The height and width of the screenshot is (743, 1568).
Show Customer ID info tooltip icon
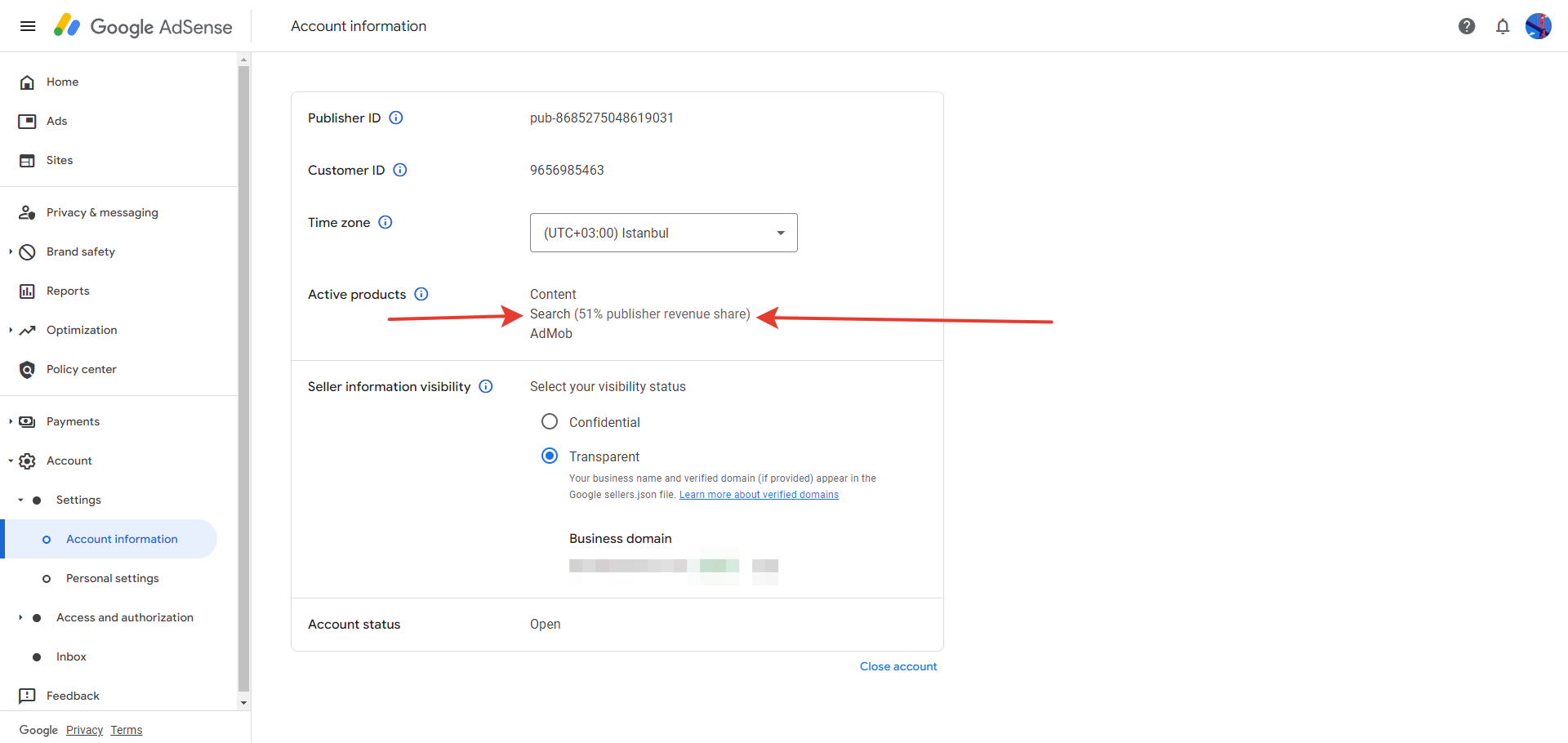click(400, 170)
